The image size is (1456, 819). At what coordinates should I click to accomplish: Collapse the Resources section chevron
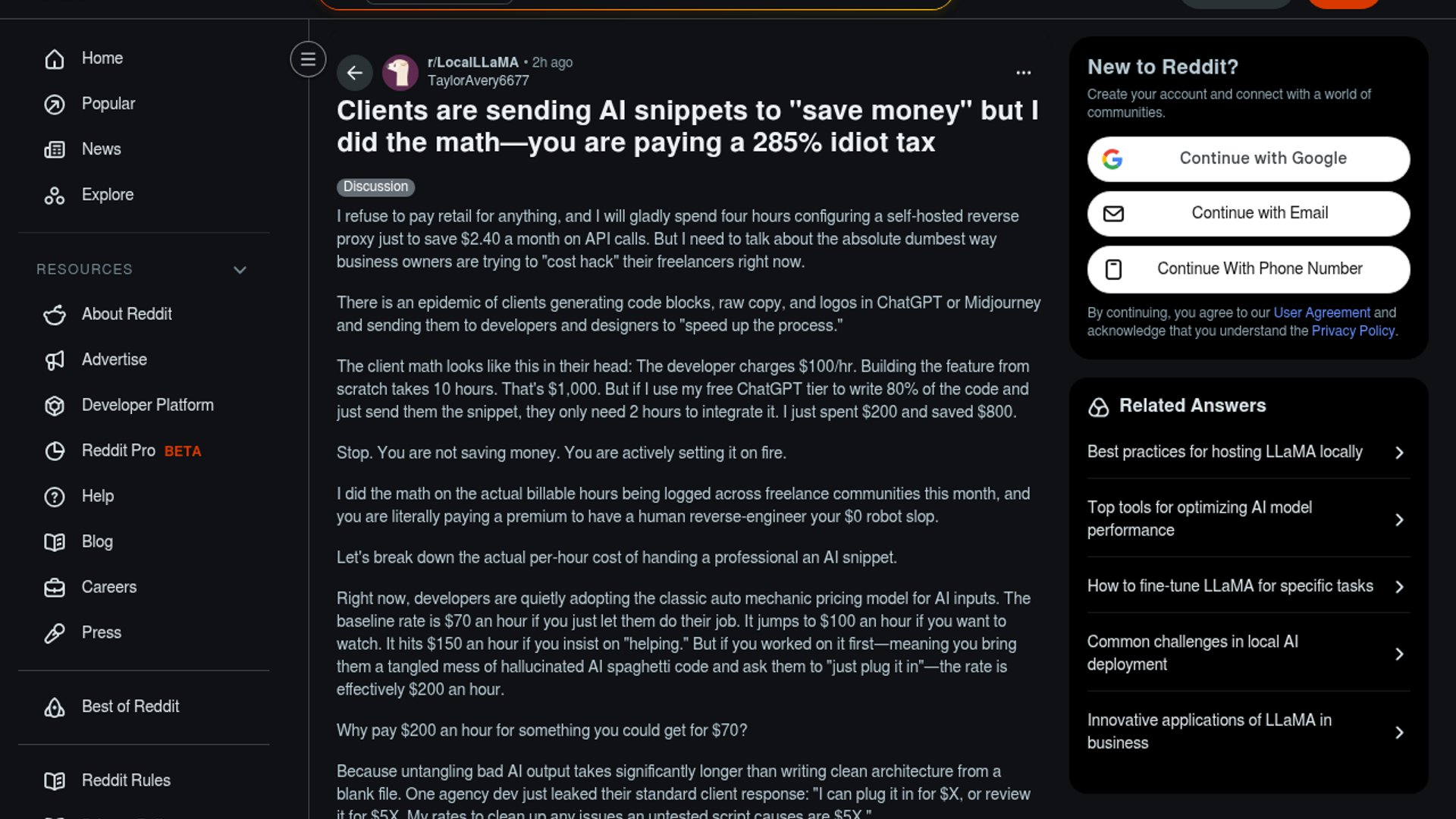(x=240, y=270)
